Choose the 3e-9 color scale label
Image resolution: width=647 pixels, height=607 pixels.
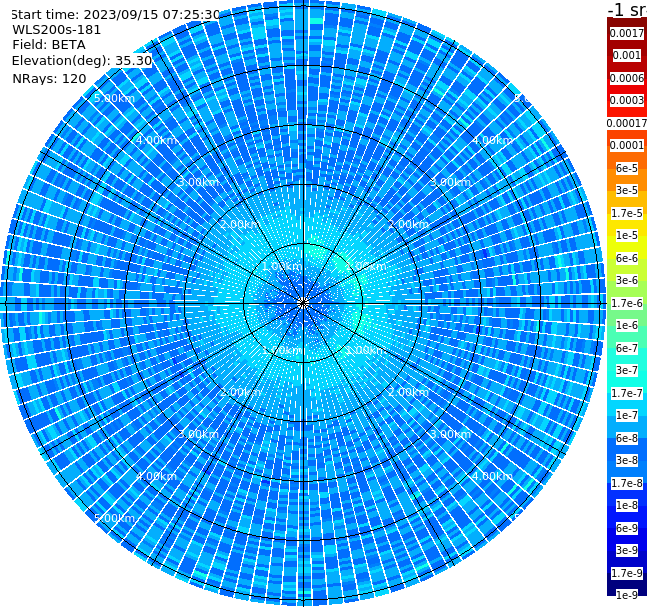click(627, 550)
